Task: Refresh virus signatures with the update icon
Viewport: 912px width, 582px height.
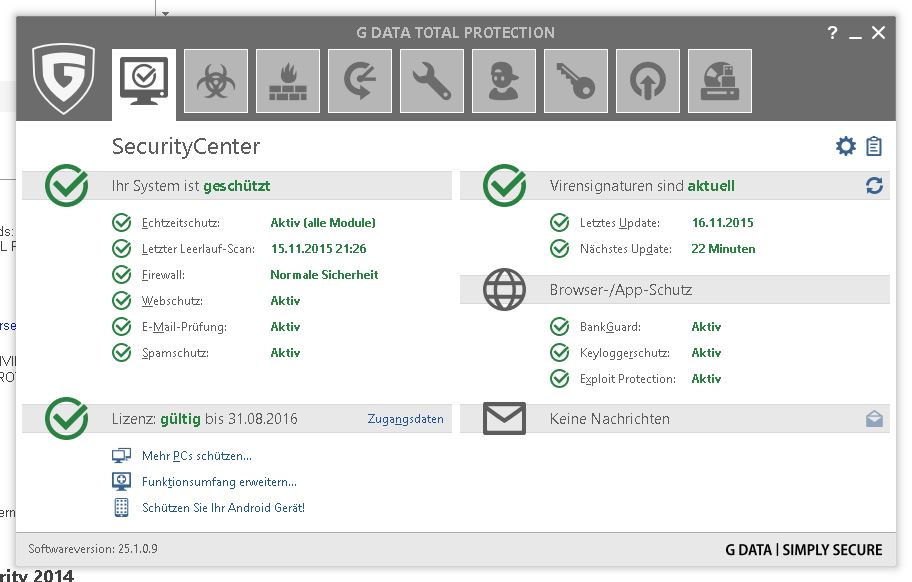Action: pos(874,185)
